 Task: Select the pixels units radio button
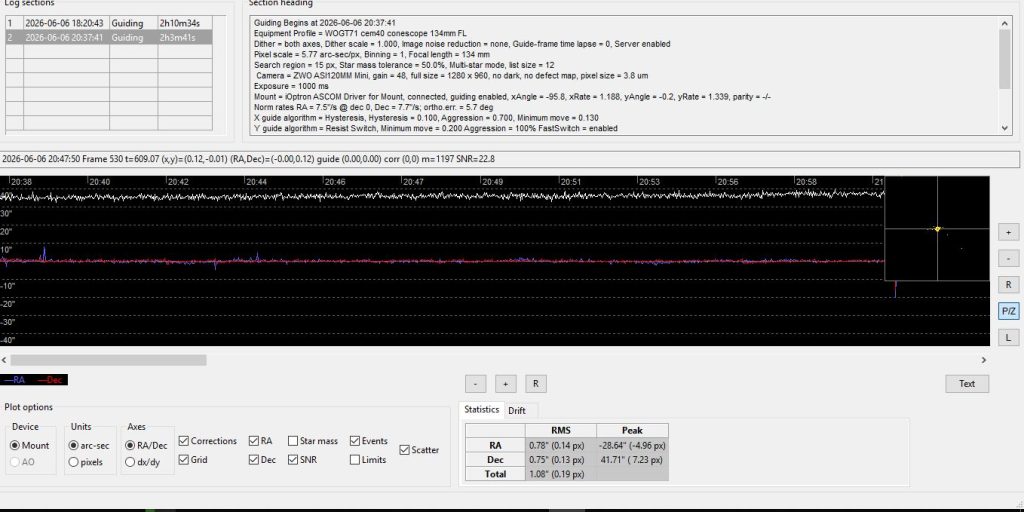74,462
